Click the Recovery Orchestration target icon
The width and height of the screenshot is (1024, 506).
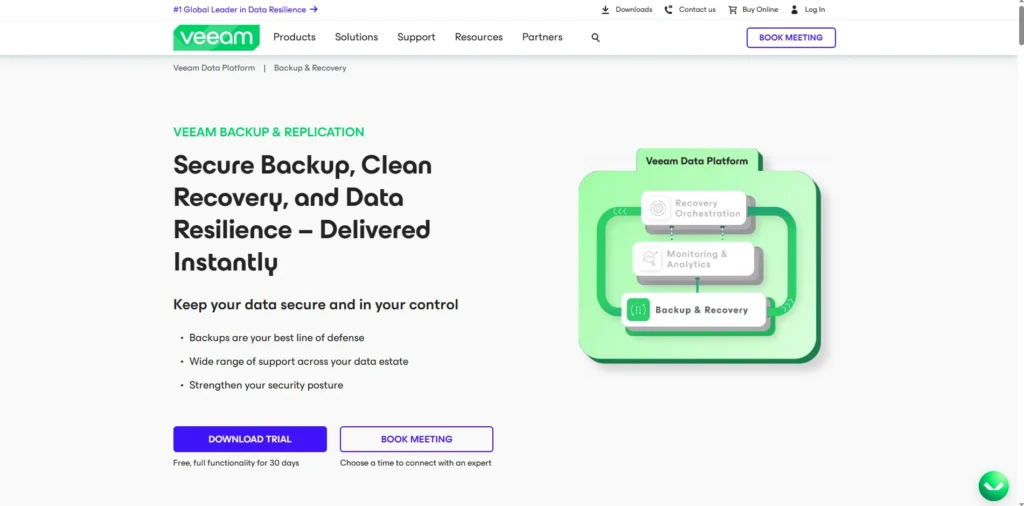coord(658,208)
